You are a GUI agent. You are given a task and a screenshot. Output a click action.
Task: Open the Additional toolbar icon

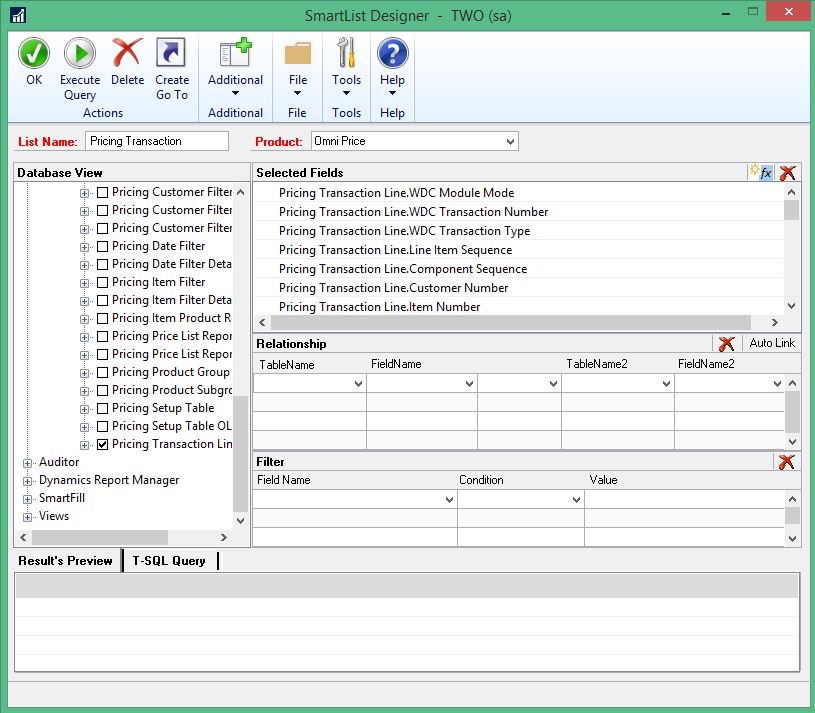(235, 52)
